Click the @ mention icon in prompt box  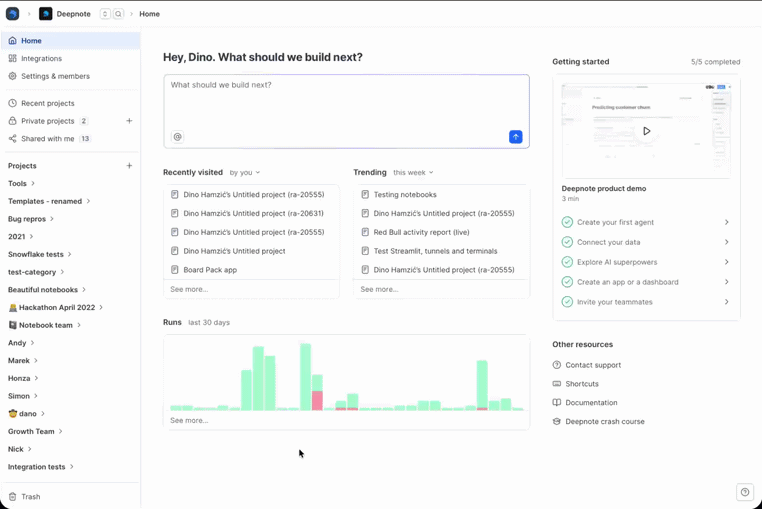pos(178,137)
